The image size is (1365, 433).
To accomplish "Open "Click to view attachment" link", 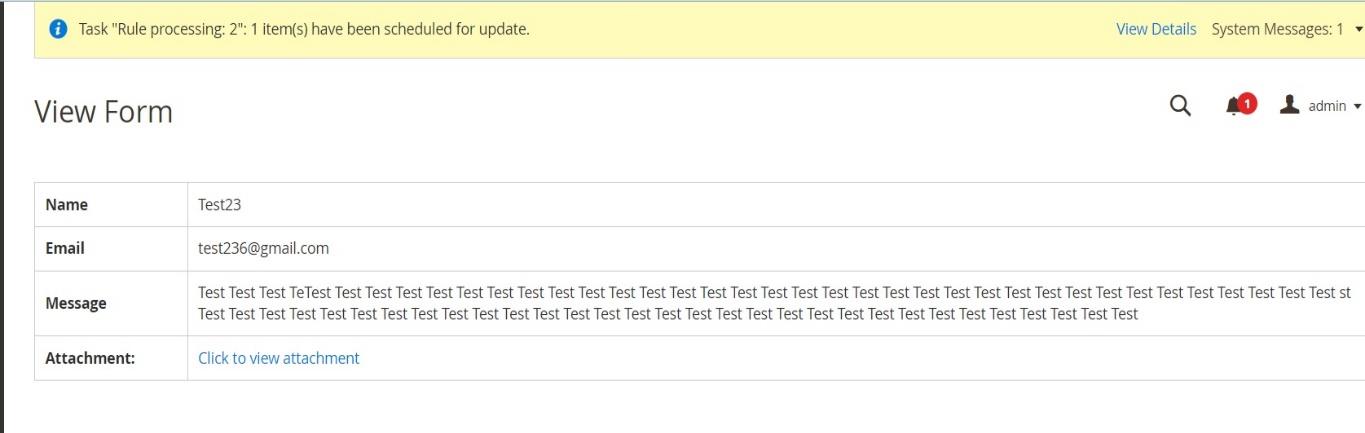I will tap(279, 358).
